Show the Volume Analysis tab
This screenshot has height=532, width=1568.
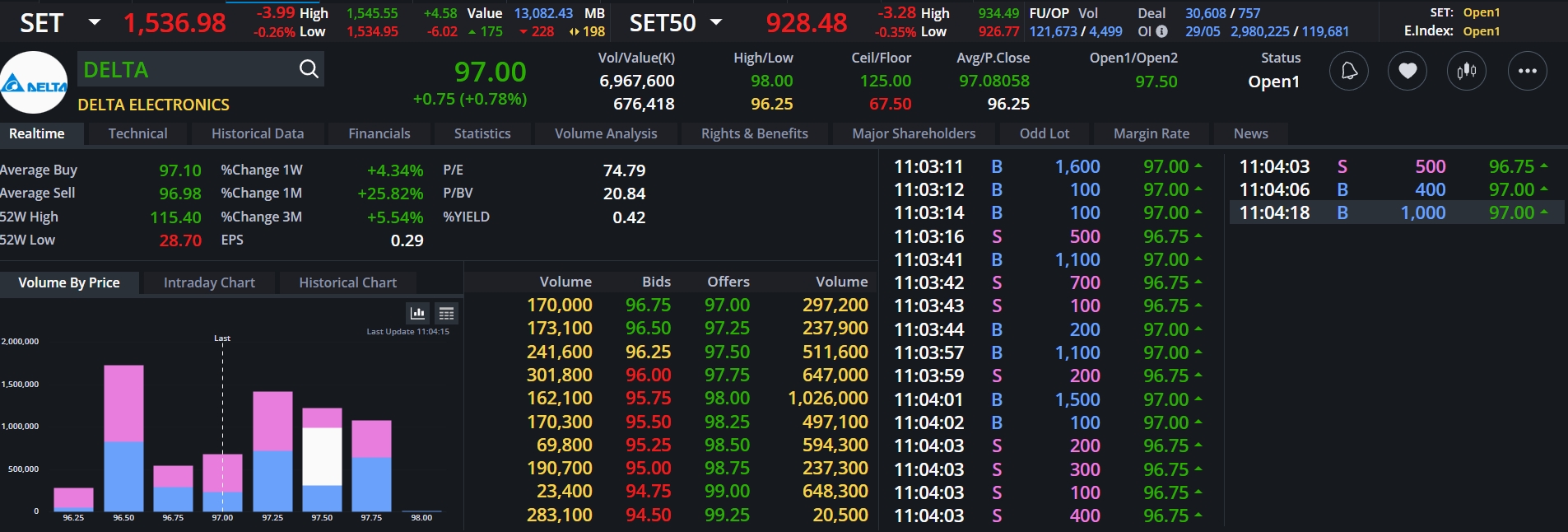[x=606, y=133]
